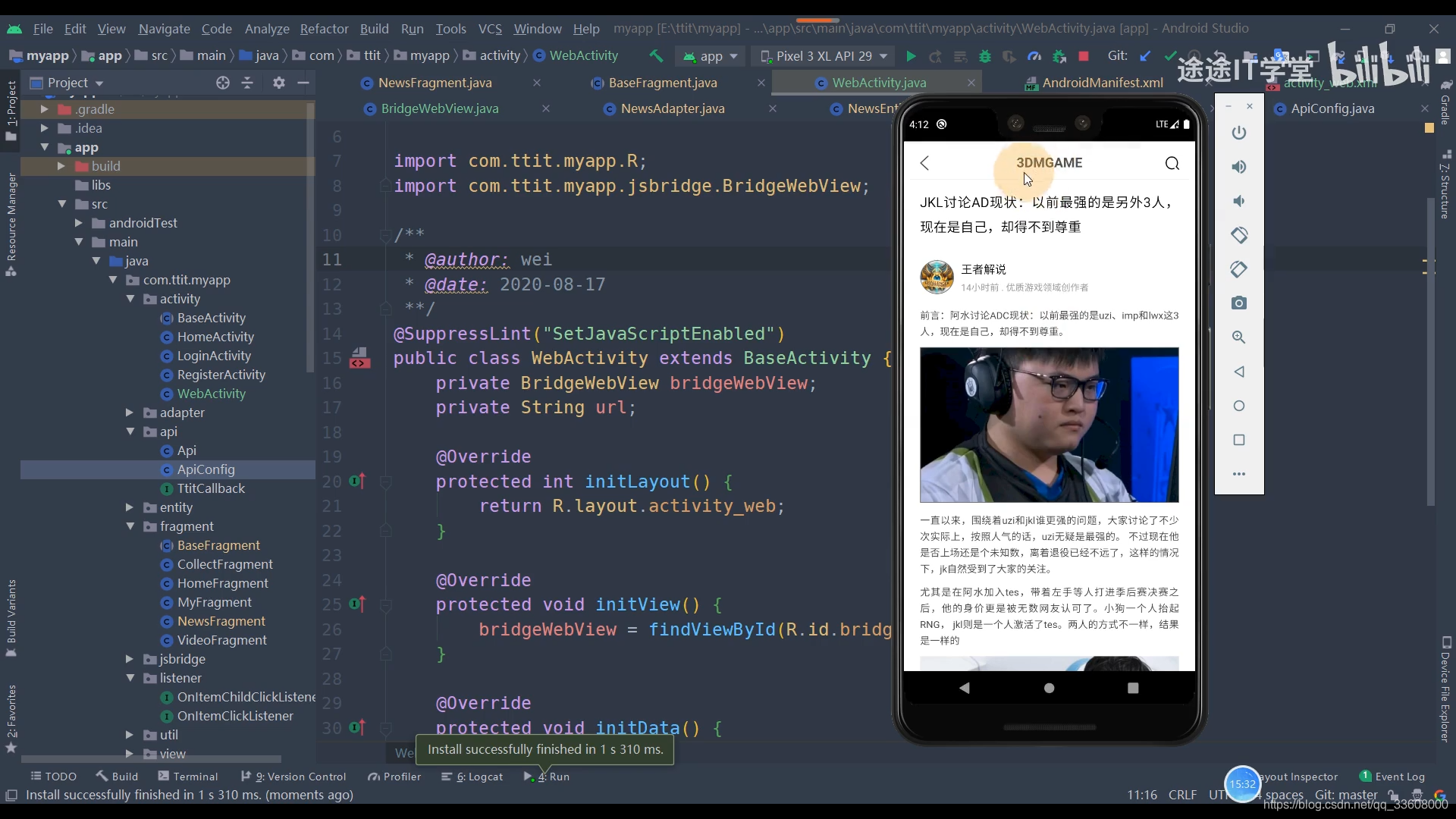Click the CRLF line separator indicator
This screenshot has width=1456, height=819.
(1182, 795)
